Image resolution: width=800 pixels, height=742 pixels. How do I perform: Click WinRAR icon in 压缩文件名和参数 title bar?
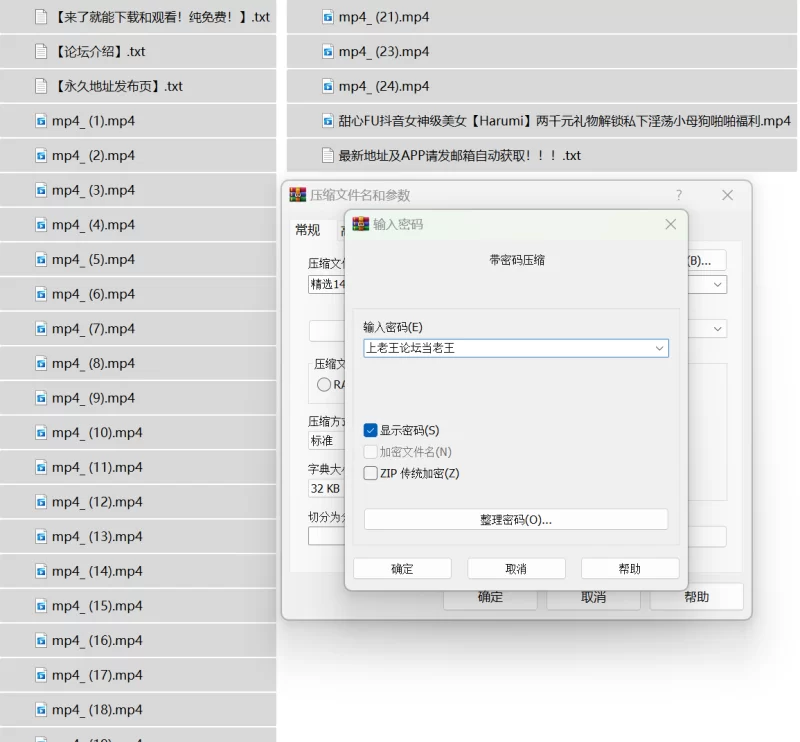[x=297, y=194]
